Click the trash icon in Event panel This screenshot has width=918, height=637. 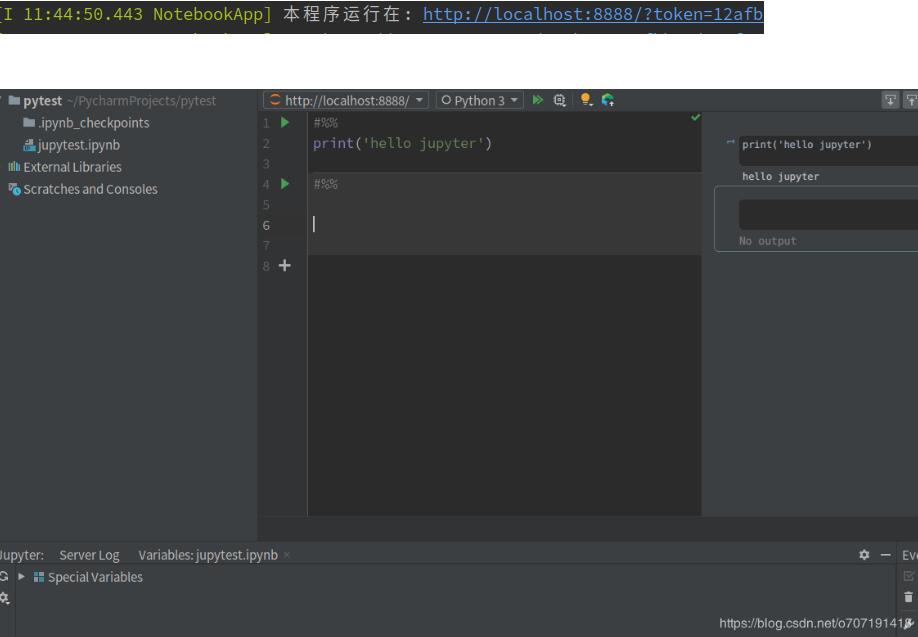[x=908, y=597]
